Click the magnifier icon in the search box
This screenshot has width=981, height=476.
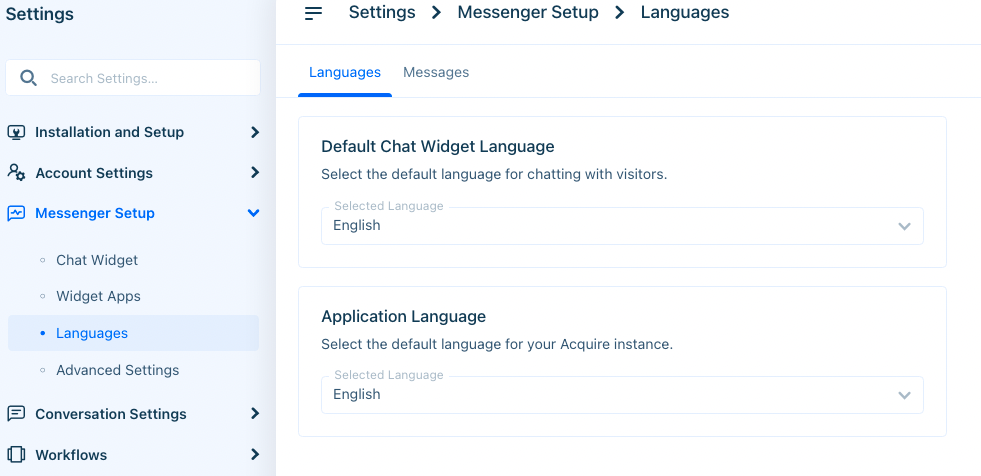pyautogui.click(x=28, y=78)
